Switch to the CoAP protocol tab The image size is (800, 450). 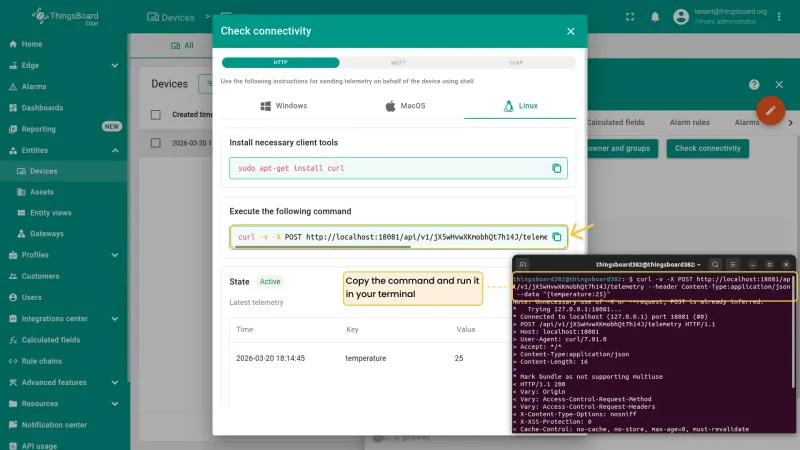coord(516,63)
